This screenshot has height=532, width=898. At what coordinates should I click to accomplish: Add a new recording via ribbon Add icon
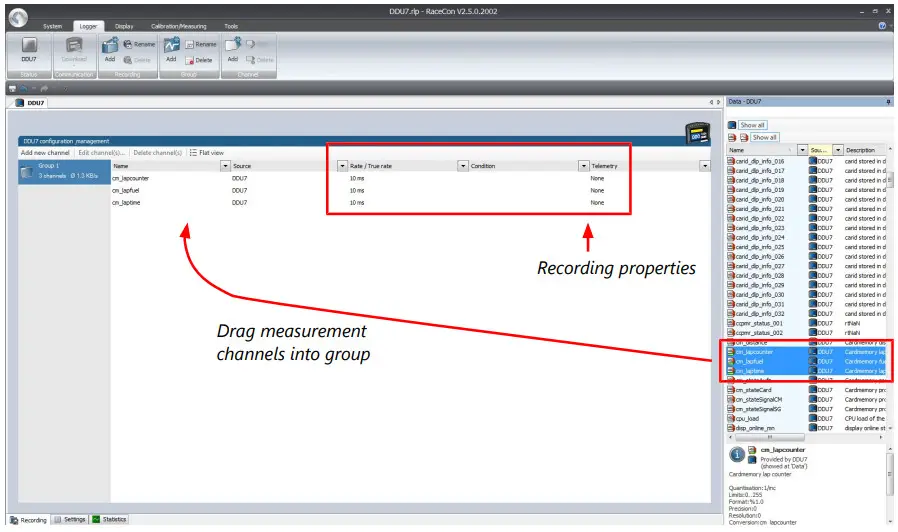coord(110,45)
